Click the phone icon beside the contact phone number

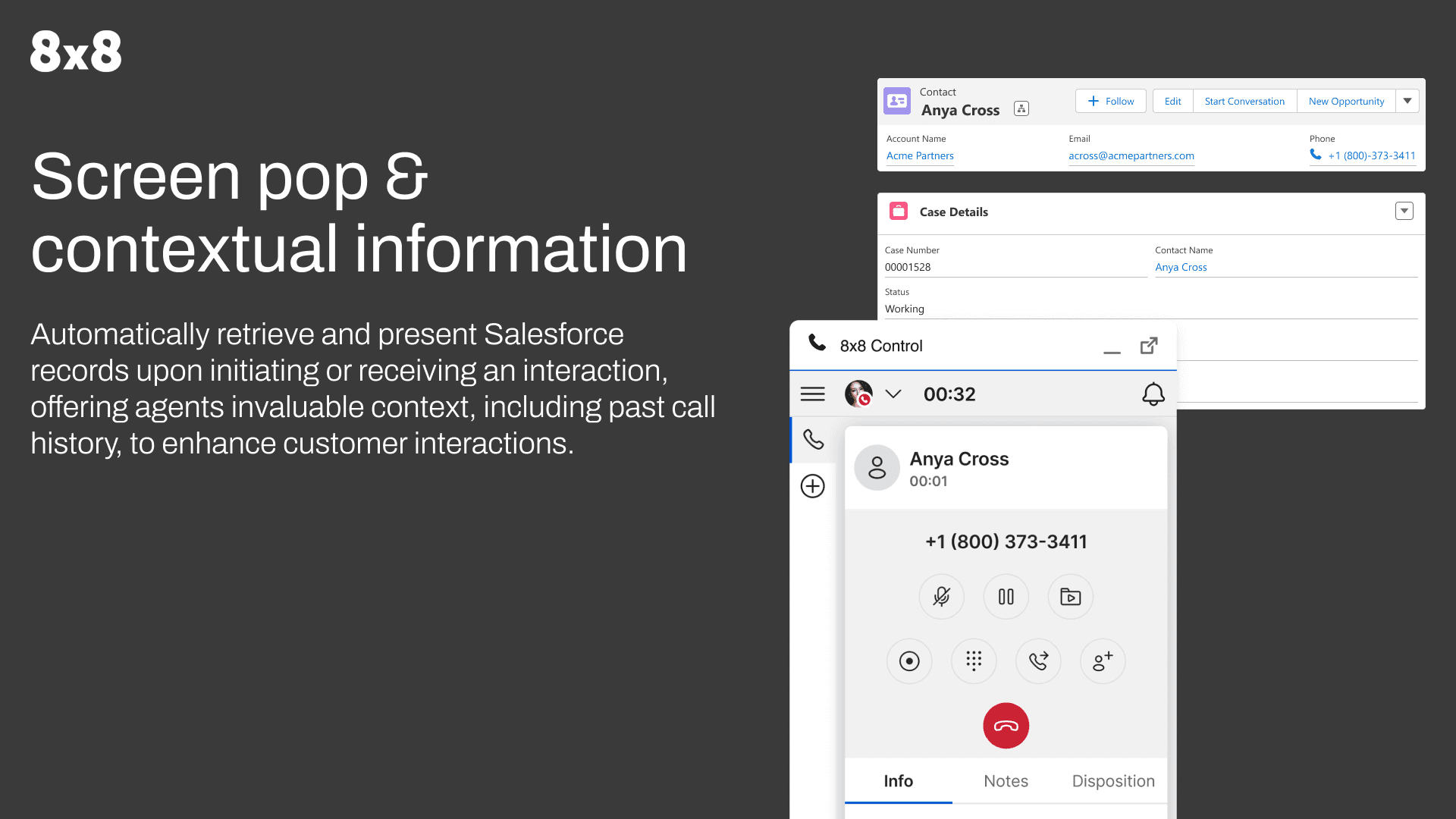pyautogui.click(x=1316, y=155)
